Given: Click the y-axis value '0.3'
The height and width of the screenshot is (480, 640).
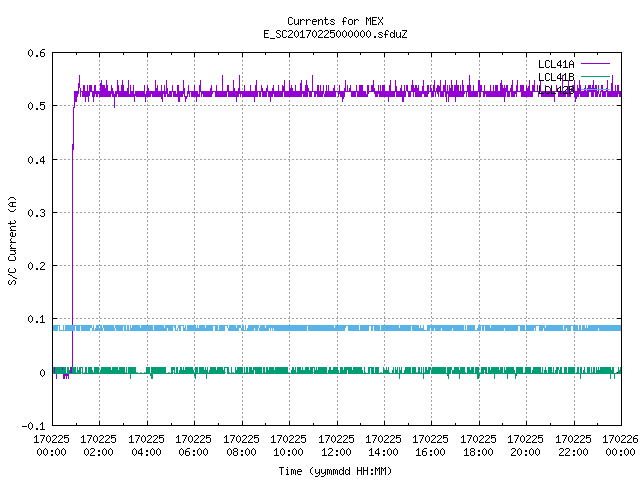Looking at the screenshot, I should click(x=36, y=213).
